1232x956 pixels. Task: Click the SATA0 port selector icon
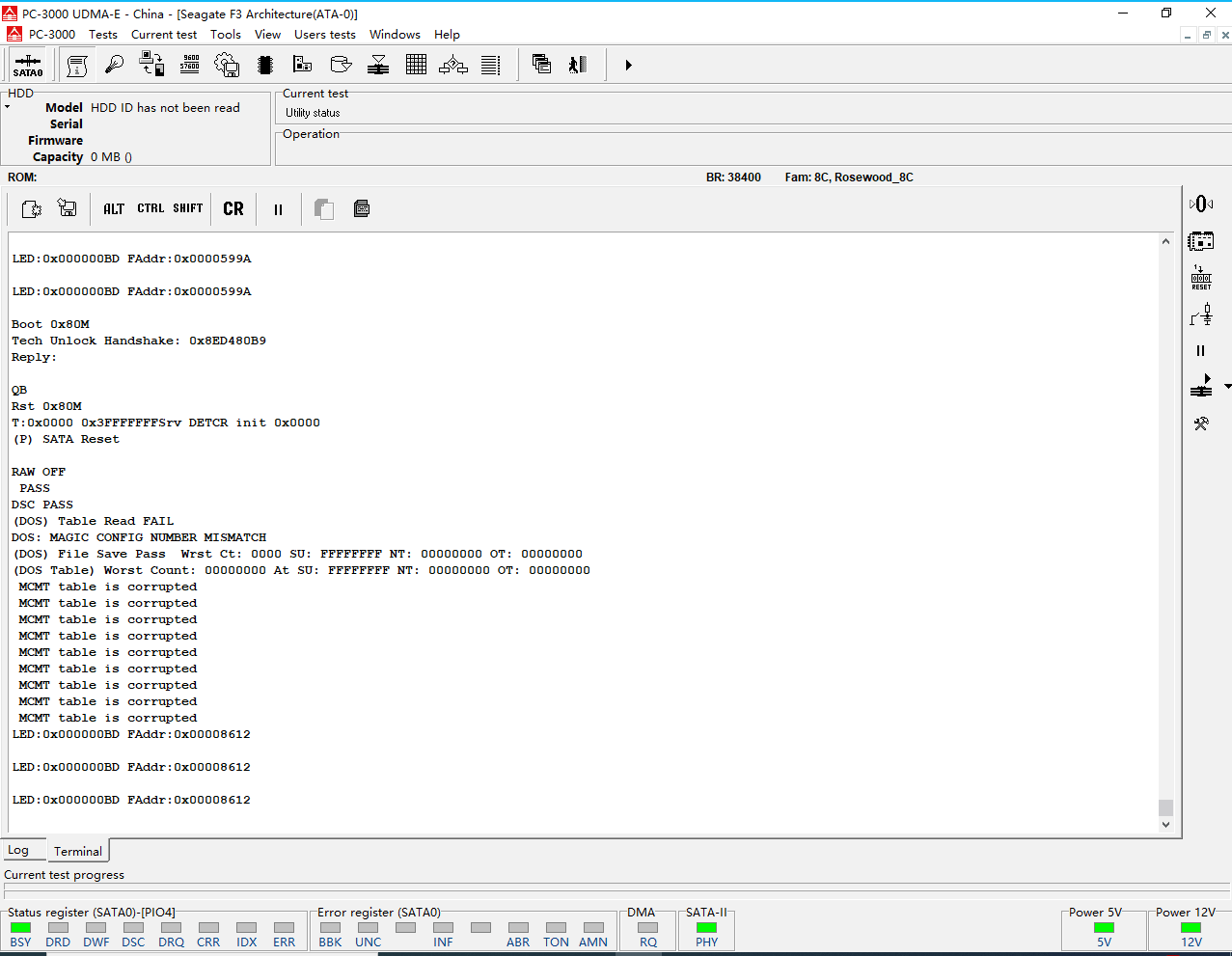28,66
